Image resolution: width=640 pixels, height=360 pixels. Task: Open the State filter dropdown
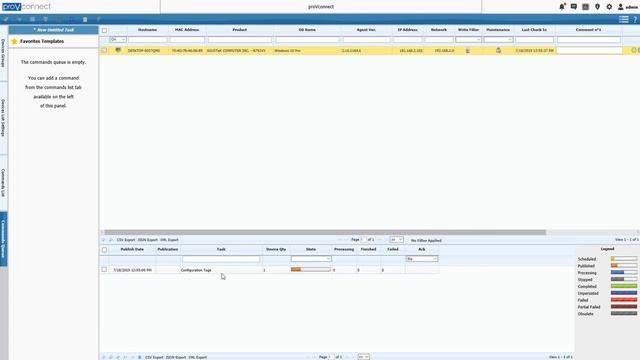pos(311,259)
